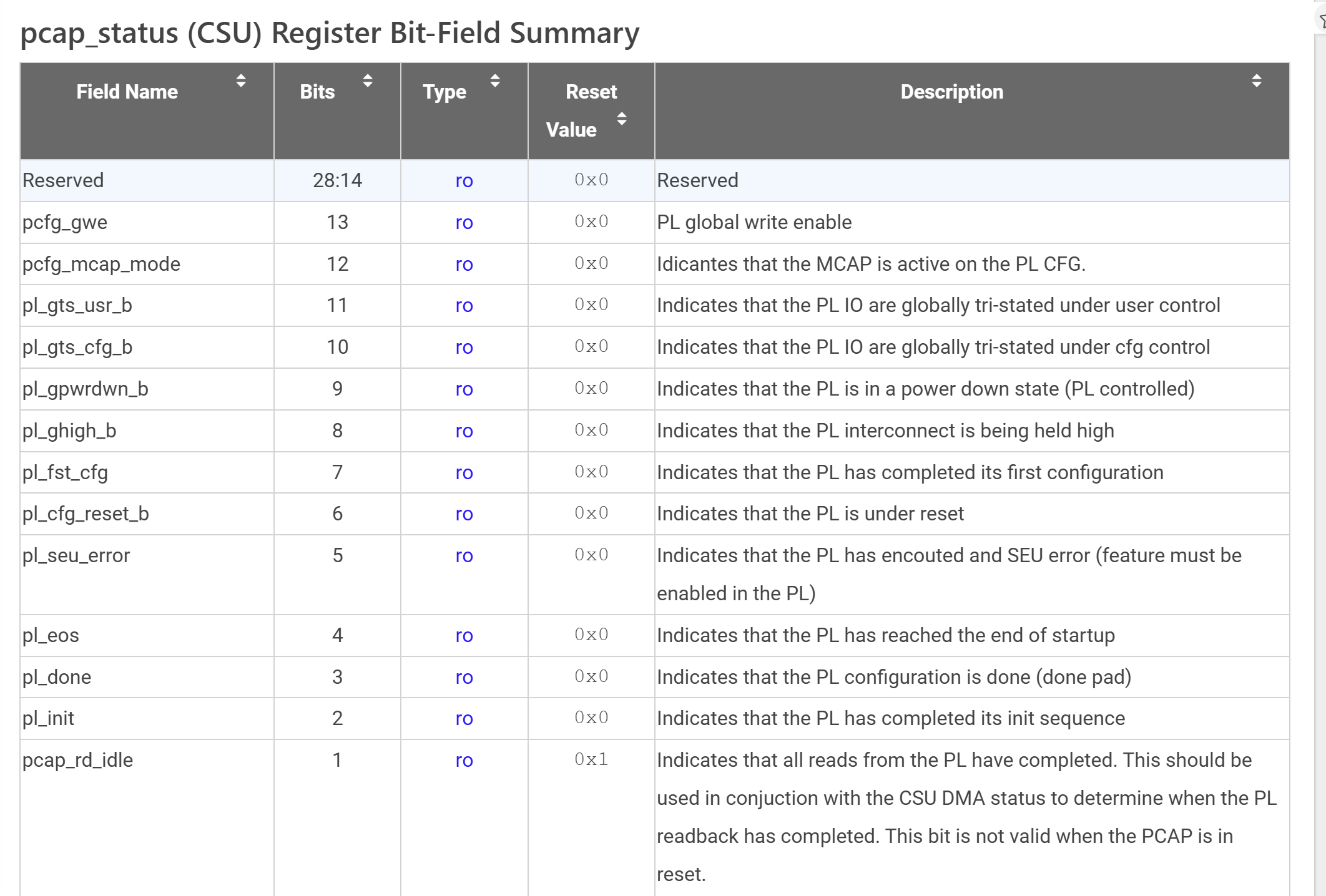Sort the Type column using the sort arrows
This screenshot has height=896, width=1326.
click(x=495, y=81)
